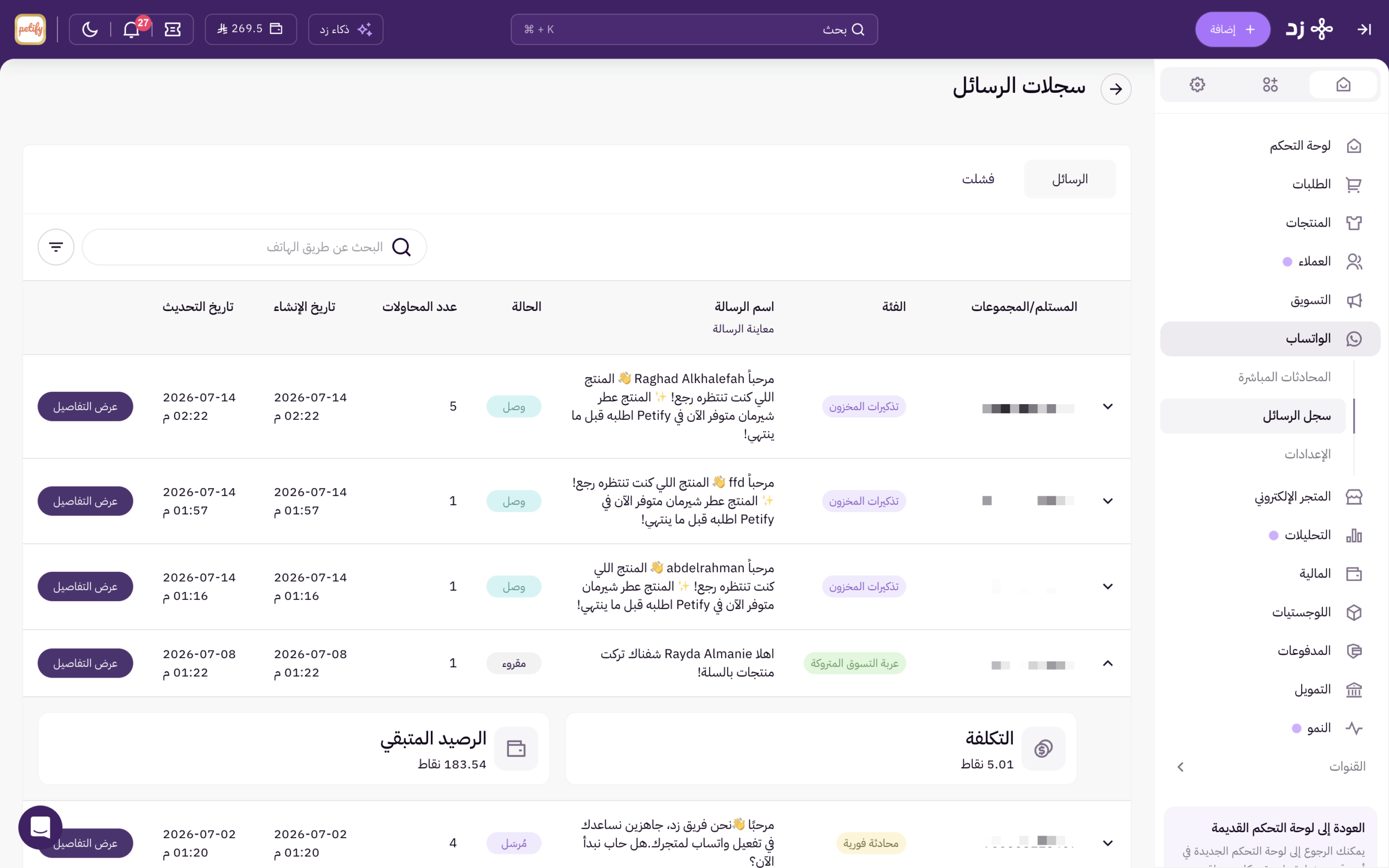Expand the abdelrahman message row
The height and width of the screenshot is (868, 1389).
coord(1108,586)
